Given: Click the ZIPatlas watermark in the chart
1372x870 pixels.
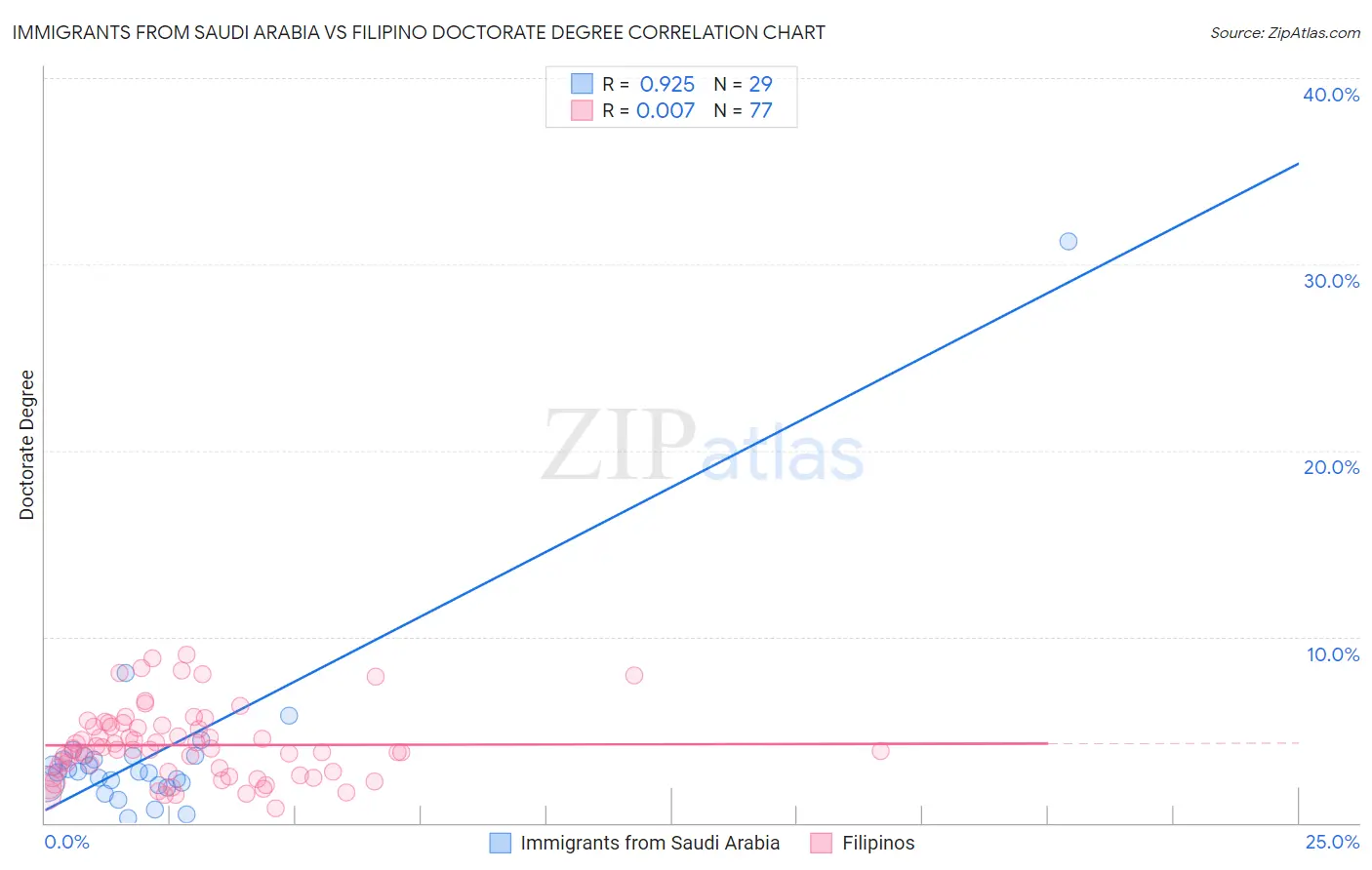Looking at the screenshot, I should pyautogui.click(x=703, y=448).
